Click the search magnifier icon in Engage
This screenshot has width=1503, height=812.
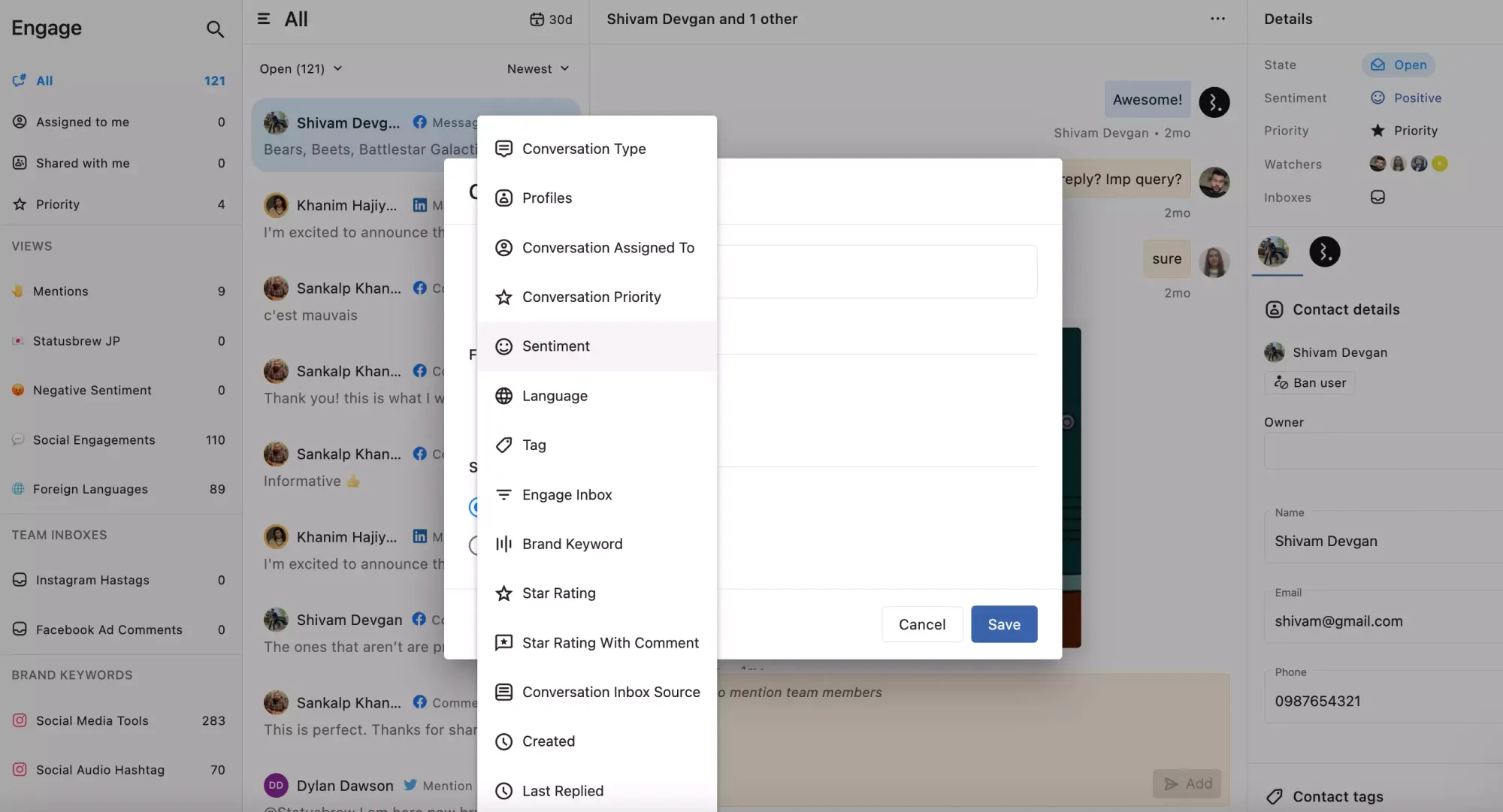coord(215,29)
